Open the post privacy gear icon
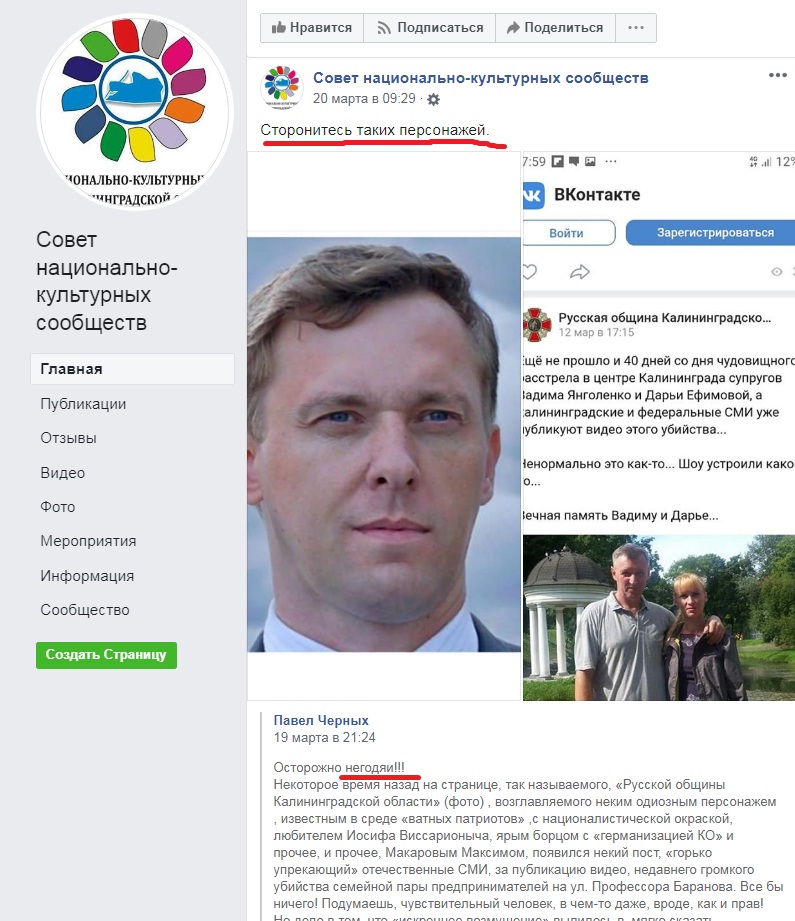795x921 pixels. point(433,99)
